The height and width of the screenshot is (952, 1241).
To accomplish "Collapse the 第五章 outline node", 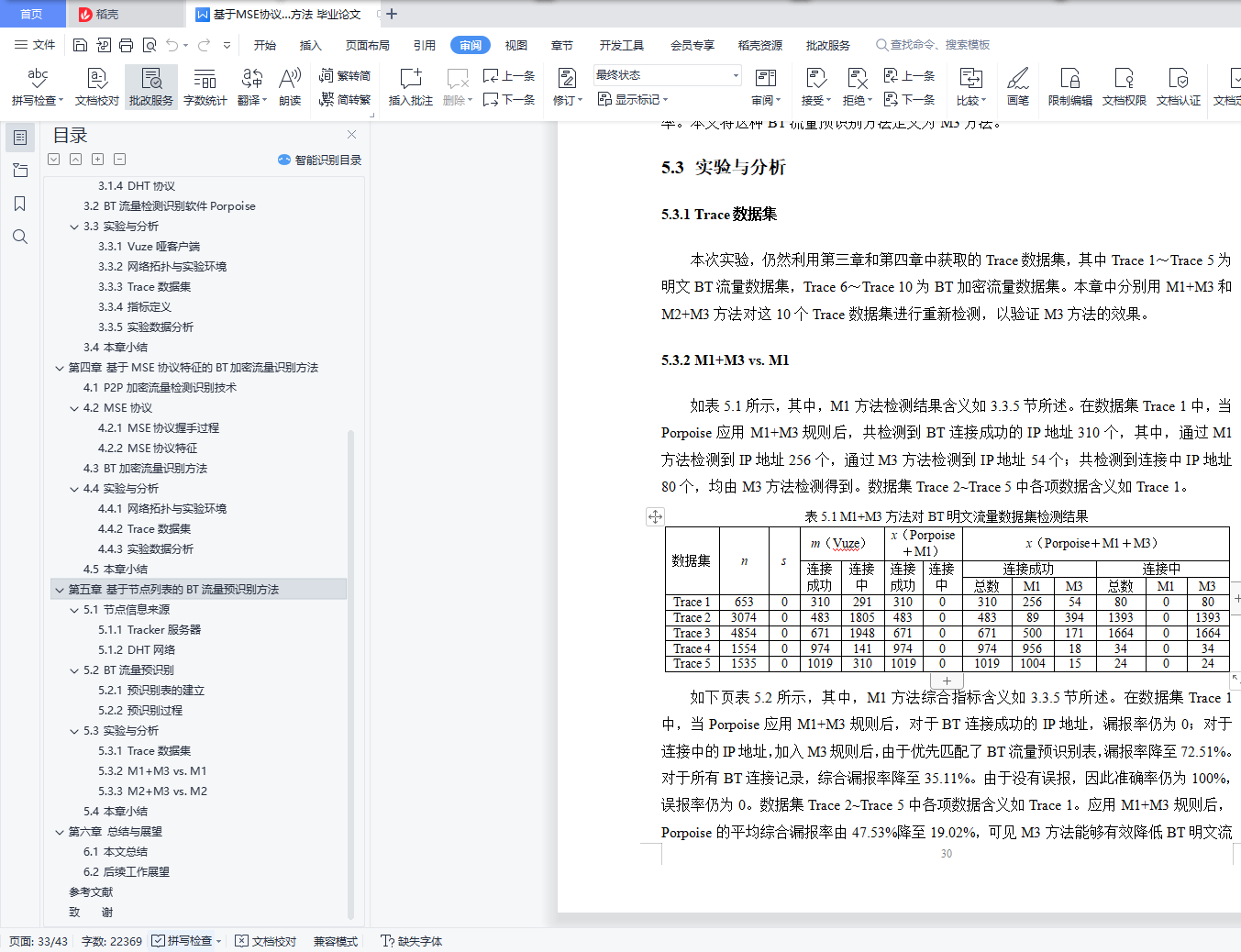I will pyautogui.click(x=60, y=590).
